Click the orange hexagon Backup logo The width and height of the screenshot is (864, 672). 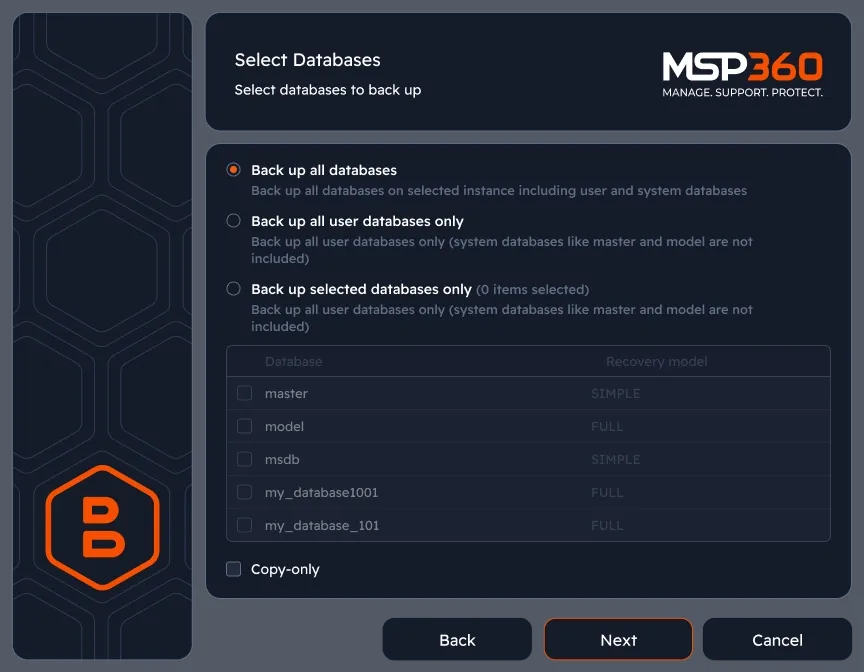pyautogui.click(x=102, y=527)
